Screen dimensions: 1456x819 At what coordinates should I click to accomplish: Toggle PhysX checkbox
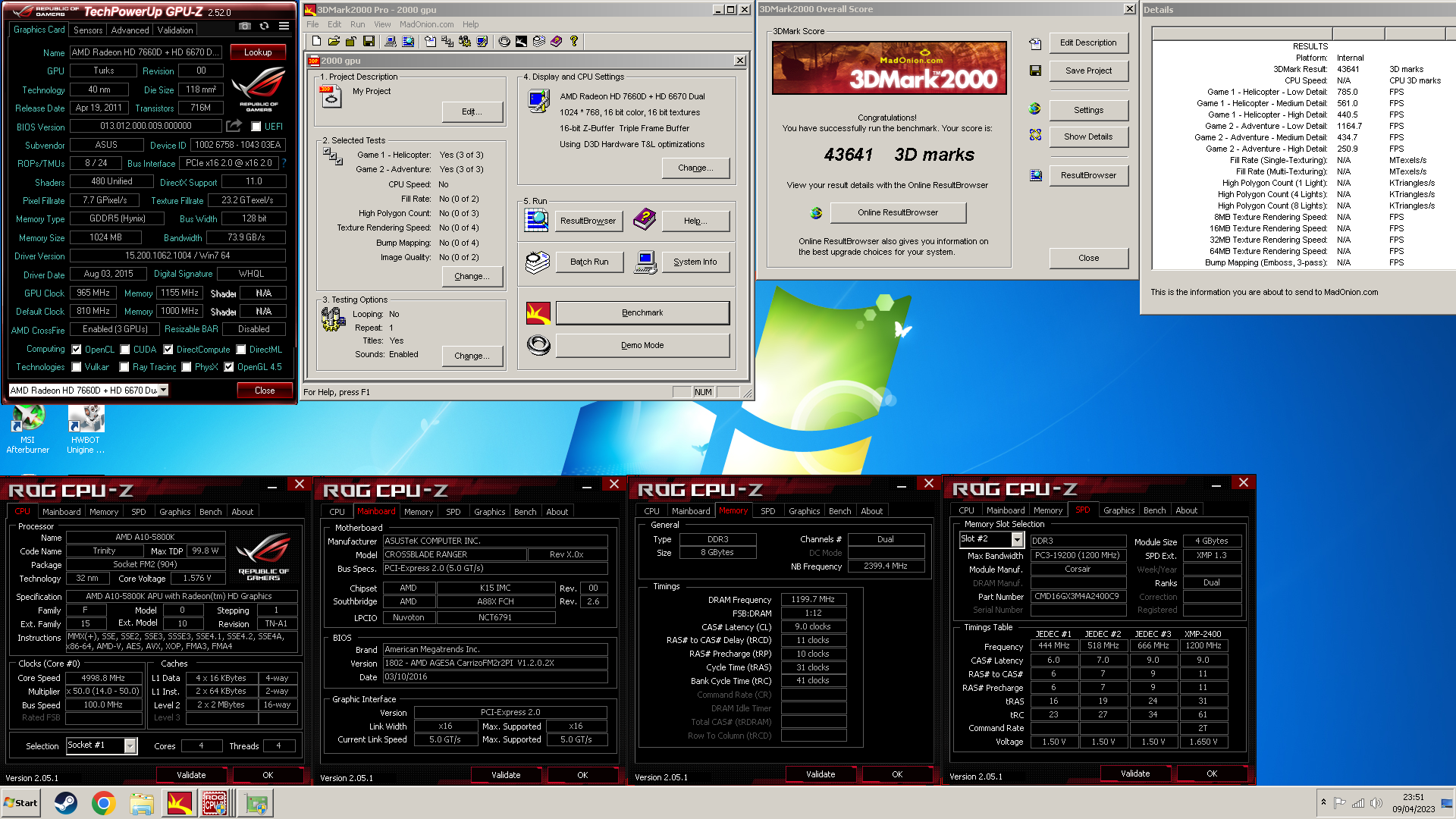pyautogui.click(x=187, y=367)
